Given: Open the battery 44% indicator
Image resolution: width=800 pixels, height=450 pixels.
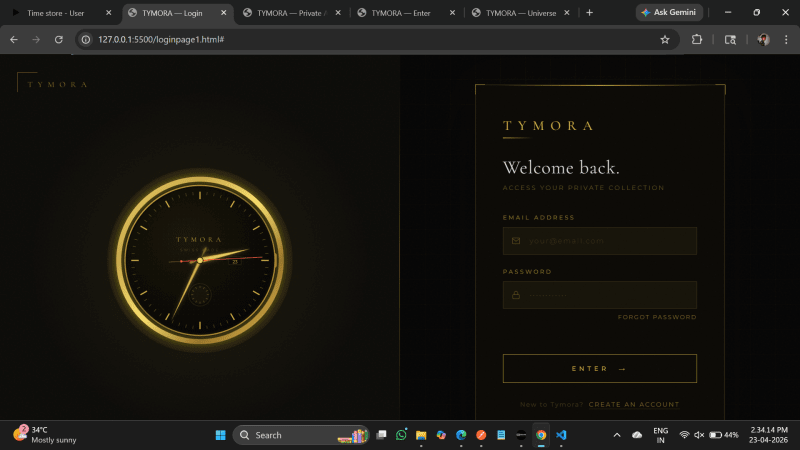Looking at the screenshot, I should point(723,435).
